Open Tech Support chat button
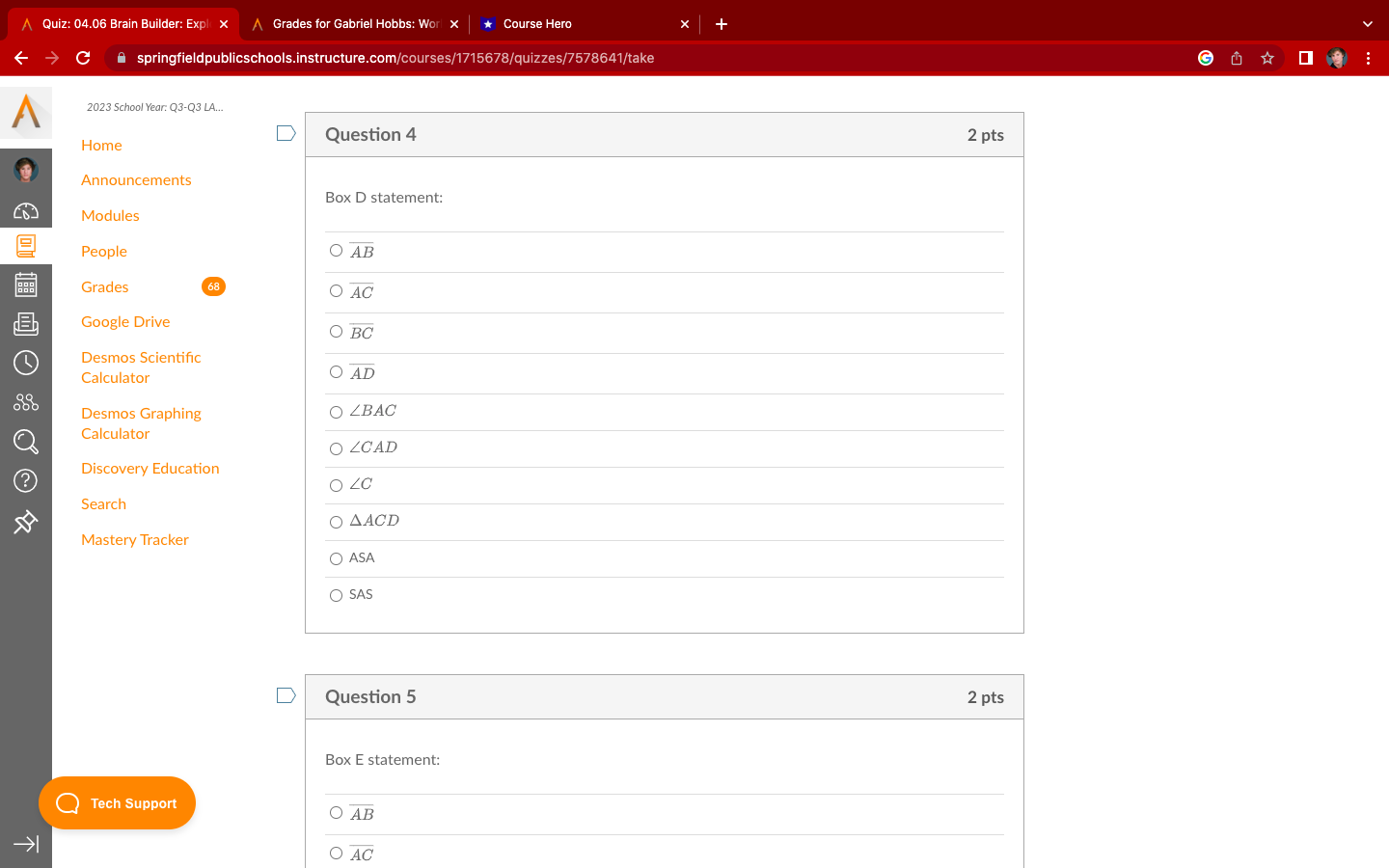This screenshot has height=868, width=1389. 117,803
